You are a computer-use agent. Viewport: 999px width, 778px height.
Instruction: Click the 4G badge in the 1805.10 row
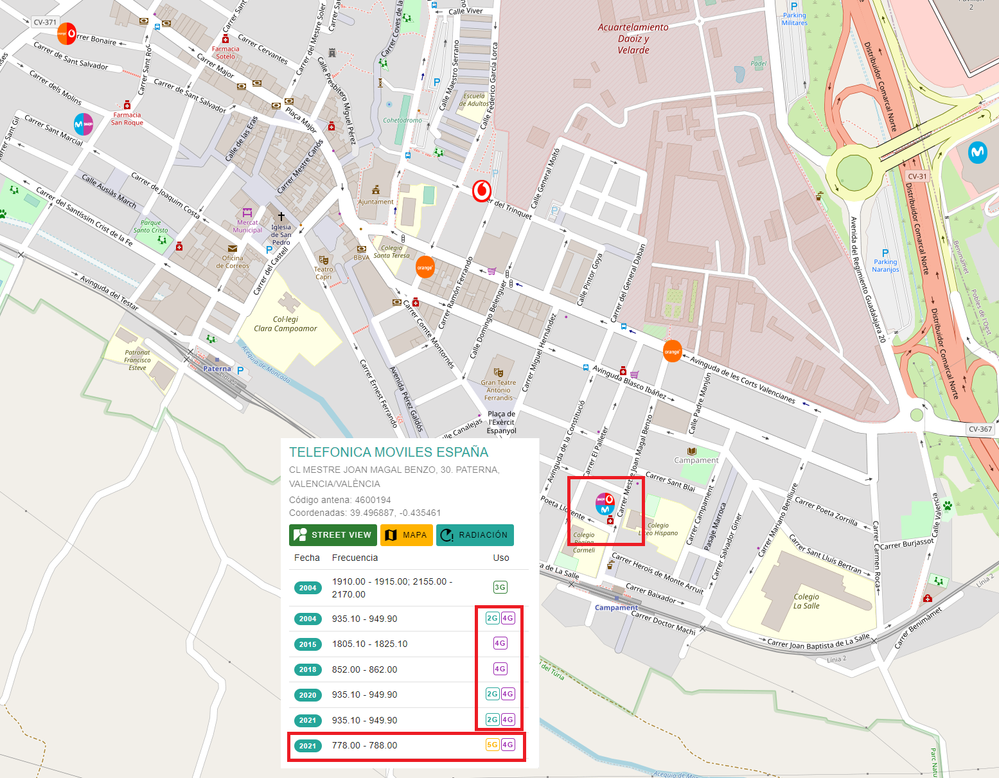pos(500,643)
